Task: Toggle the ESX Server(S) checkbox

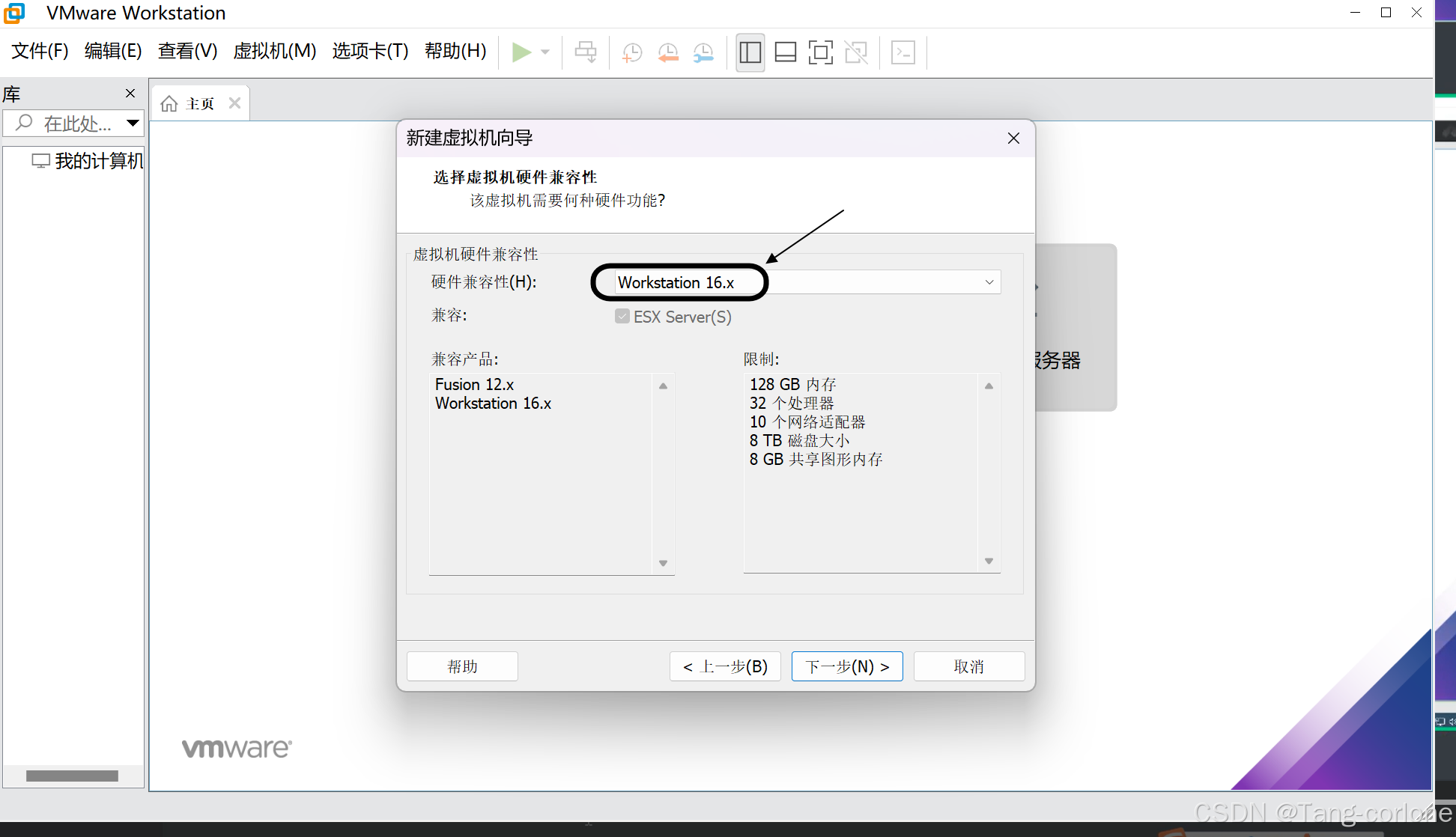Action: coord(622,316)
